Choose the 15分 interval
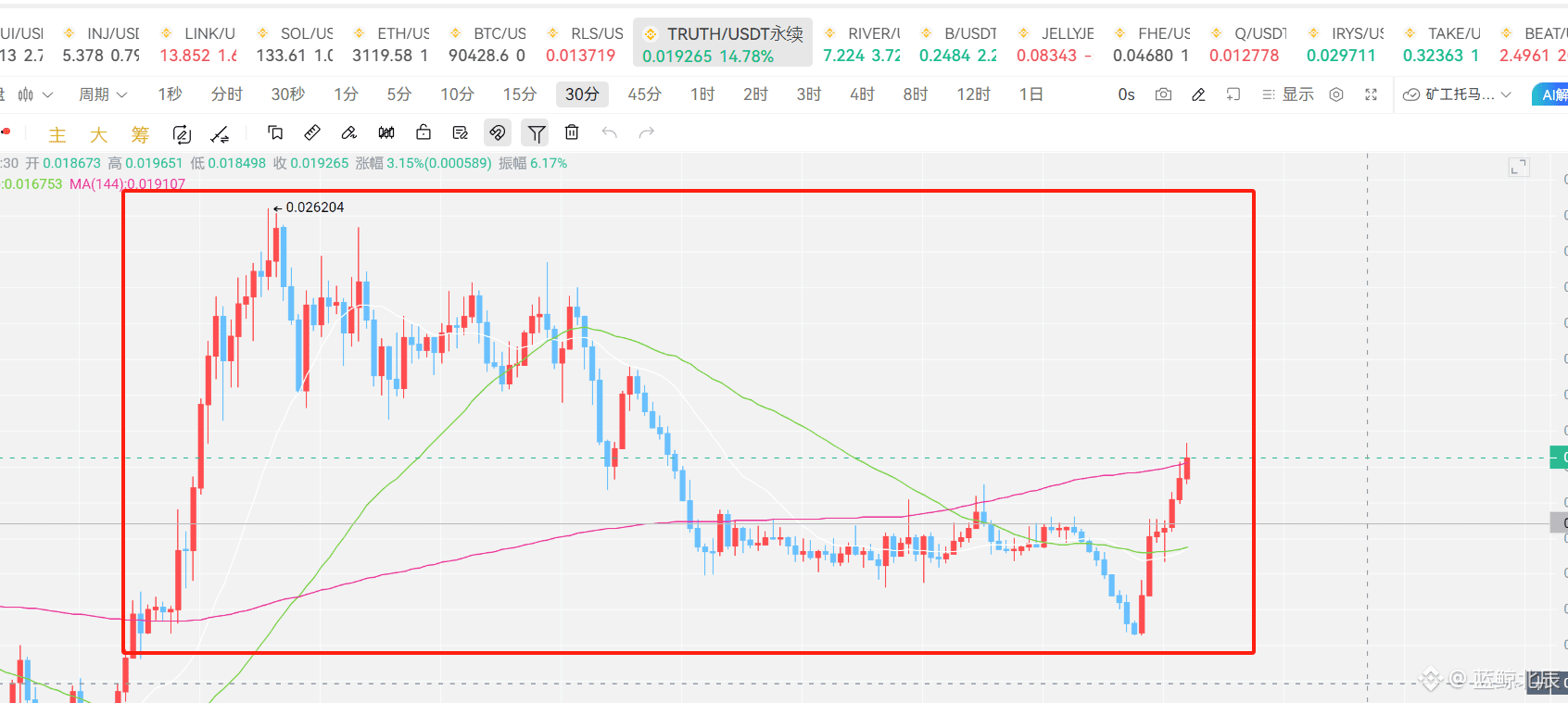Viewport: 1568px width, 703px height. point(520,94)
